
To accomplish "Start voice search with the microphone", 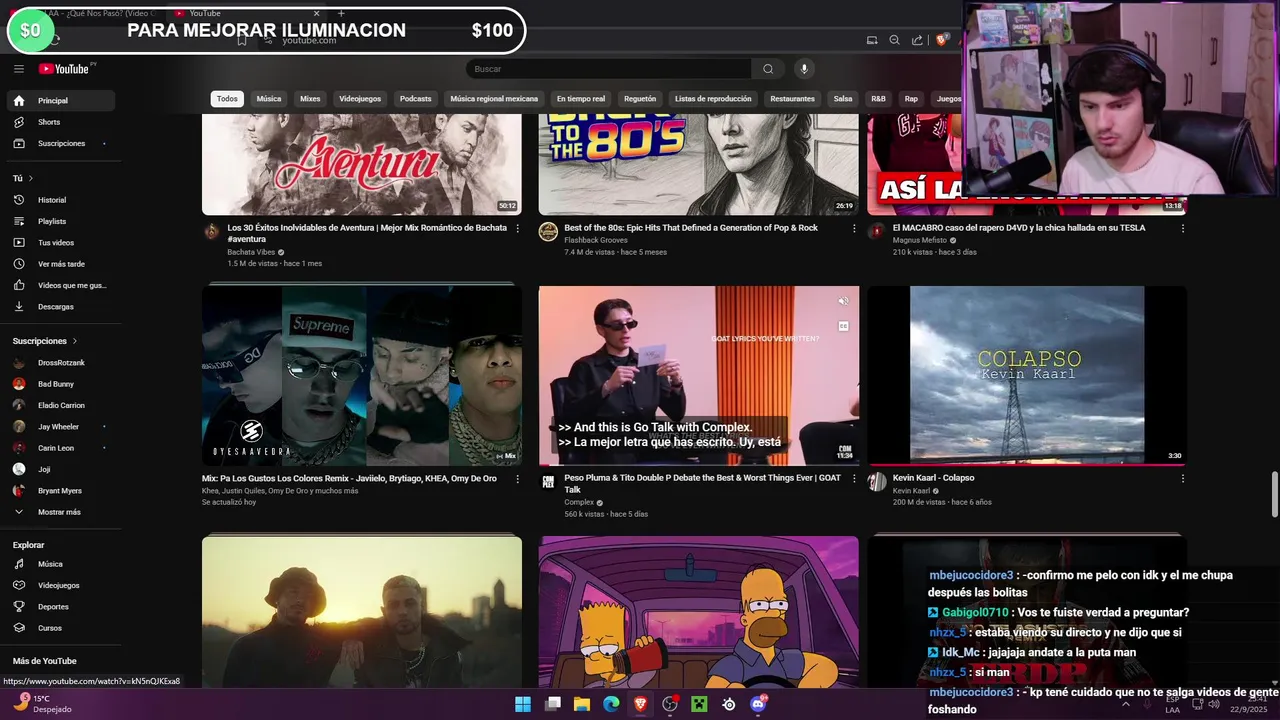I will (x=803, y=69).
